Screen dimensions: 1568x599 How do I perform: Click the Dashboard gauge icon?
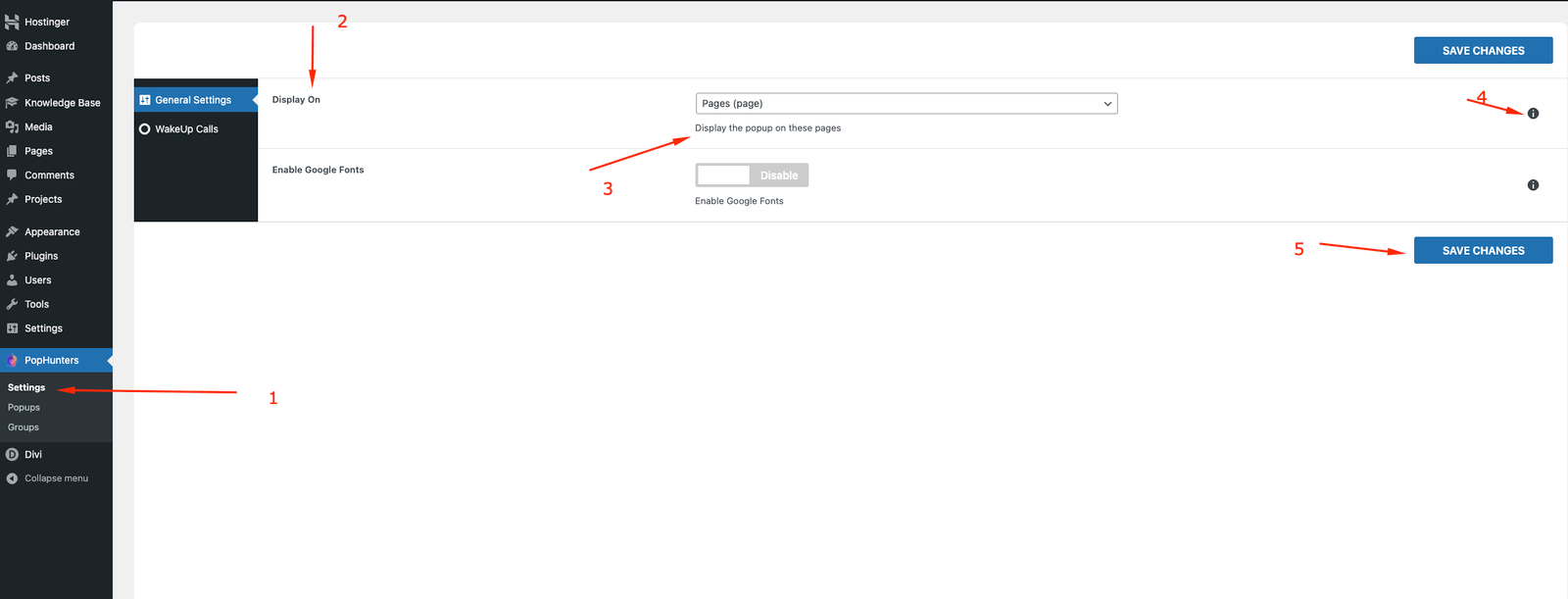tap(12, 46)
